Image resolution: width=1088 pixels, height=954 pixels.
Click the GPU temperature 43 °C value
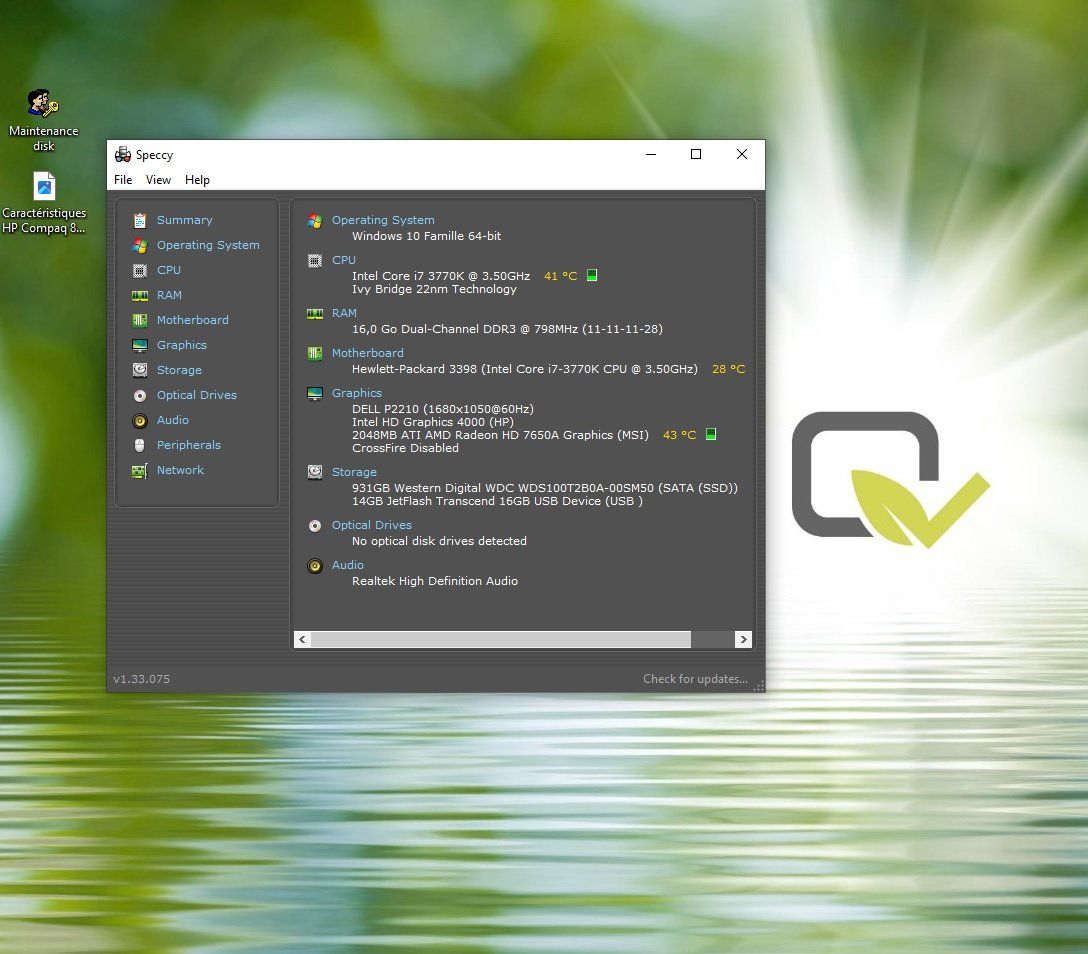click(x=679, y=435)
